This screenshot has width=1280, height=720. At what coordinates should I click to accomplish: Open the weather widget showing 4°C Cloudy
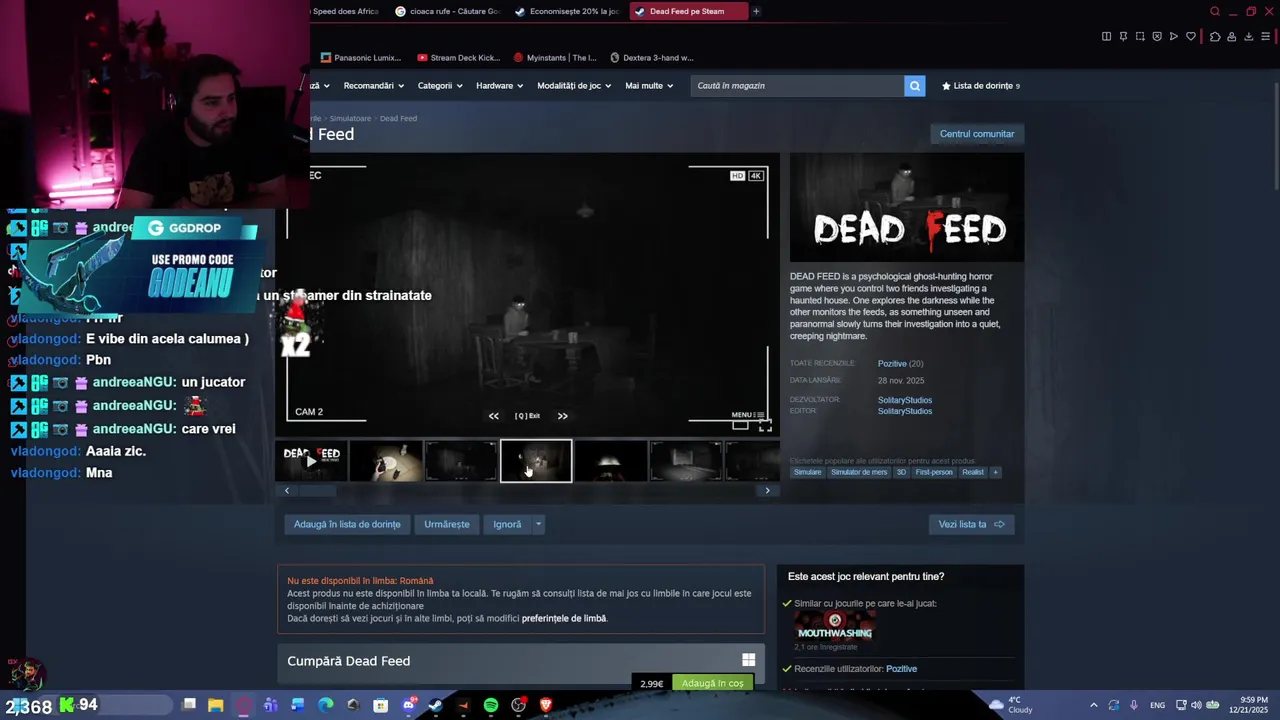(x=1011, y=705)
